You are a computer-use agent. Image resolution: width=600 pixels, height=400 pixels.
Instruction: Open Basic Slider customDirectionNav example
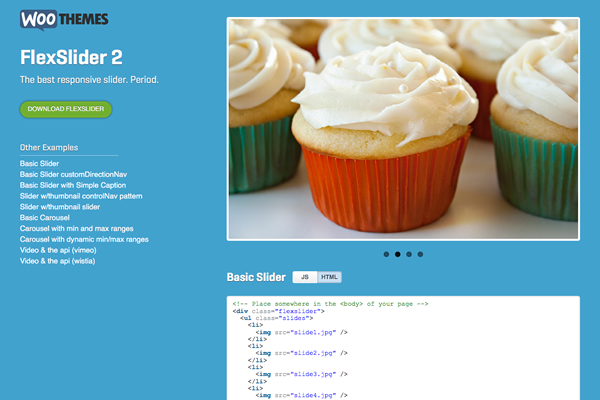point(73,174)
